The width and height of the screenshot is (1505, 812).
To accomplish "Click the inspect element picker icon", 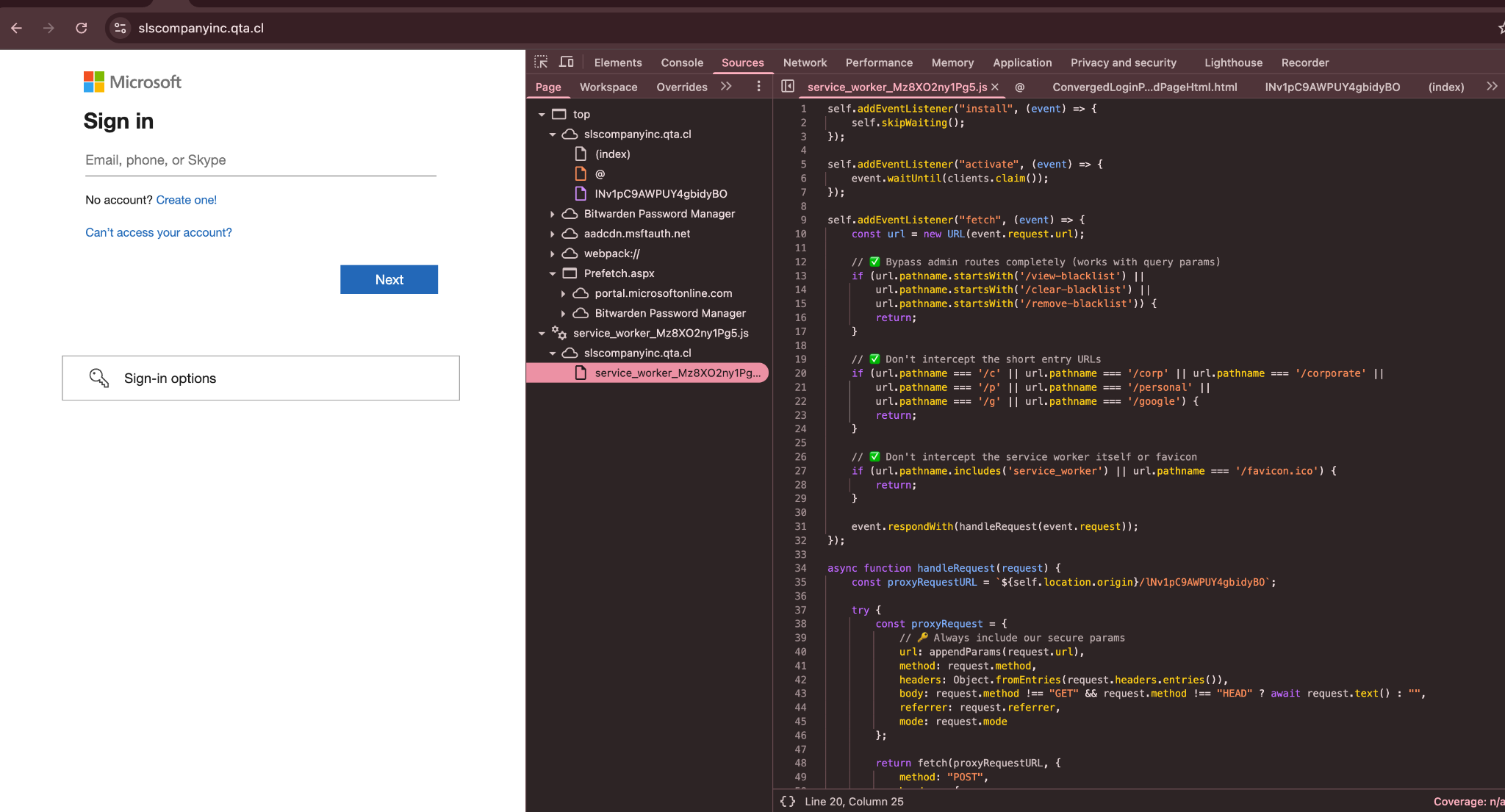I will tap(541, 62).
